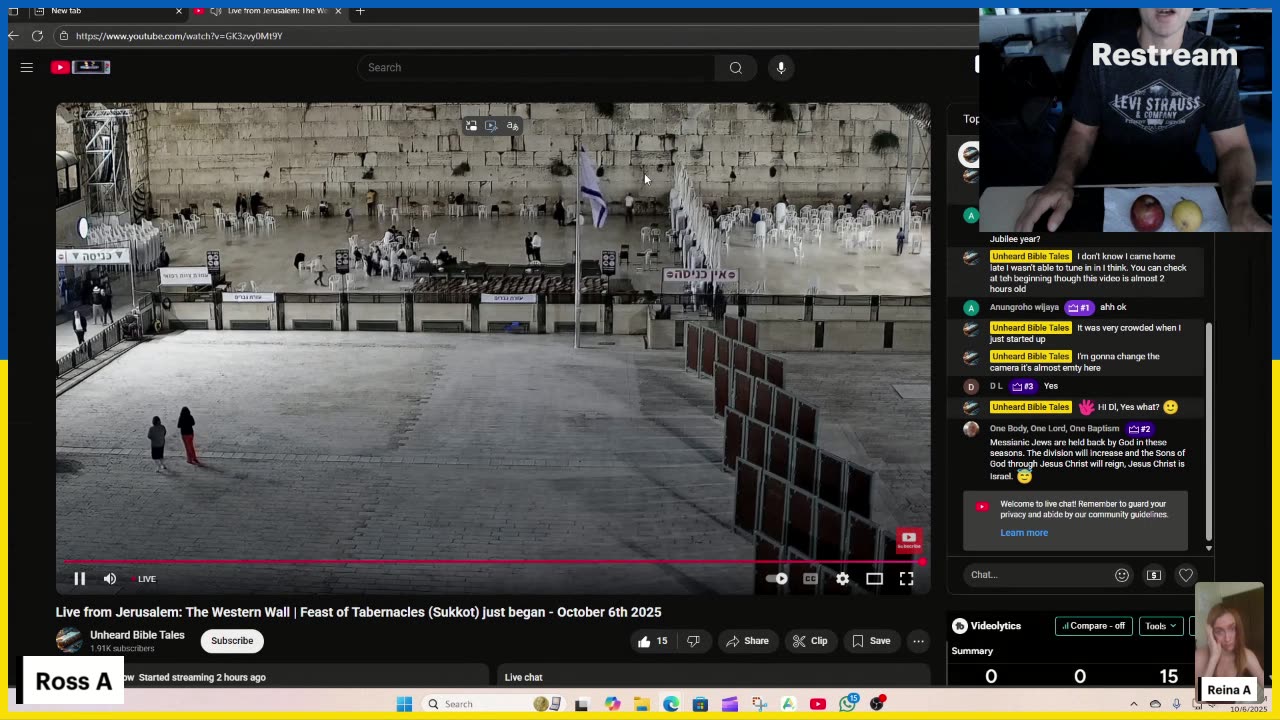Pause the live video
Image resolution: width=1280 pixels, height=720 pixels.
click(80, 578)
